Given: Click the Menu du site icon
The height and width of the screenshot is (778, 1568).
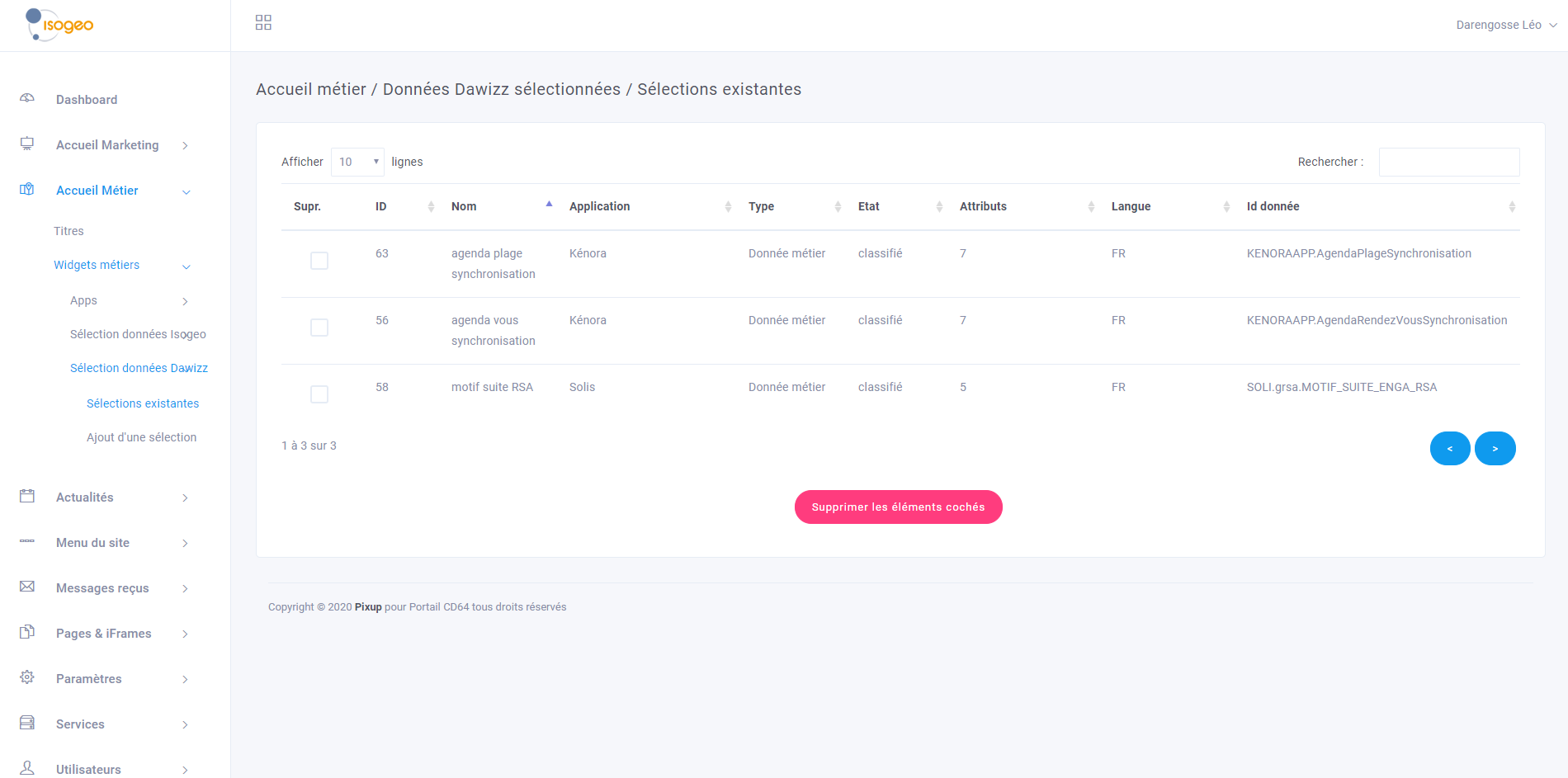Looking at the screenshot, I should (x=27, y=541).
